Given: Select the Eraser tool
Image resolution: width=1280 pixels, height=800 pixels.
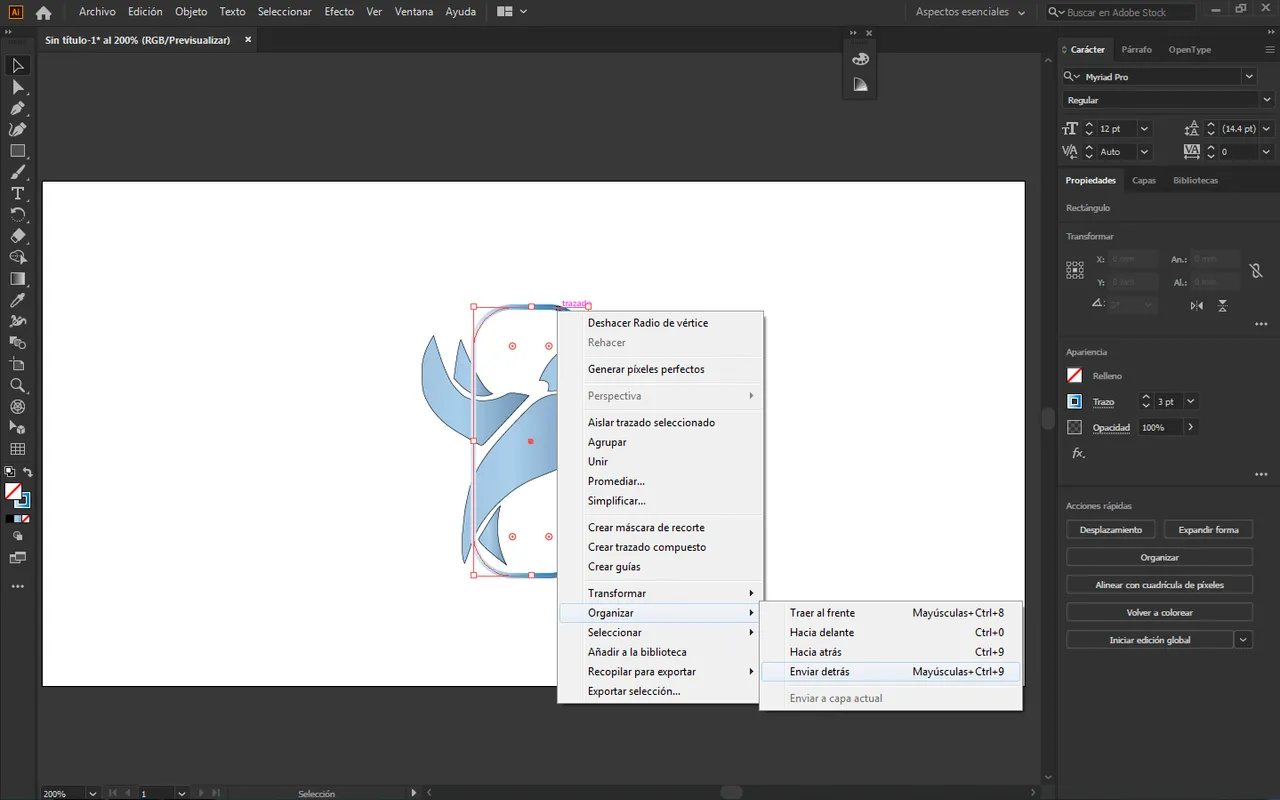Looking at the screenshot, I should click(18, 236).
